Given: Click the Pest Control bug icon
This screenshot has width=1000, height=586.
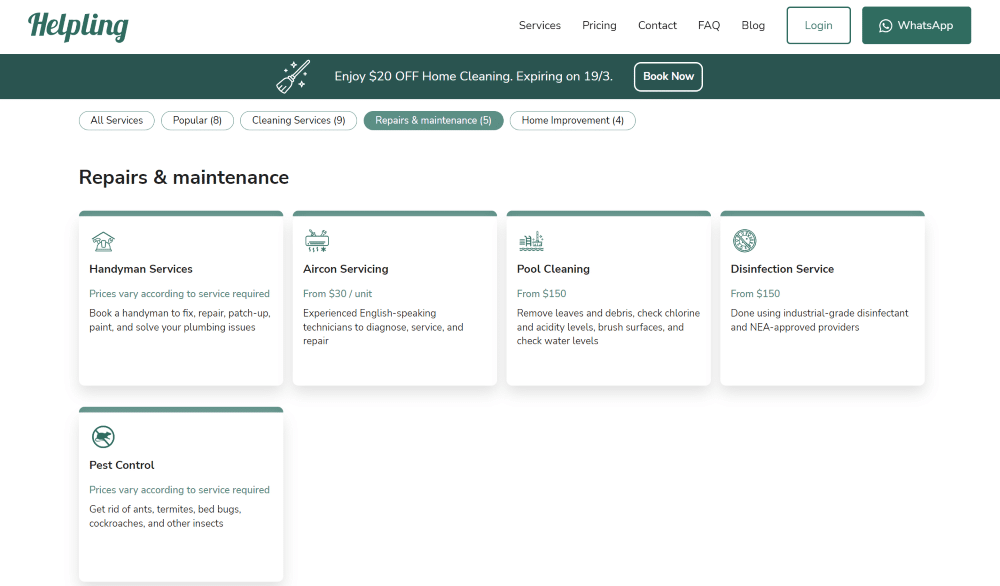Looking at the screenshot, I should 102,437.
